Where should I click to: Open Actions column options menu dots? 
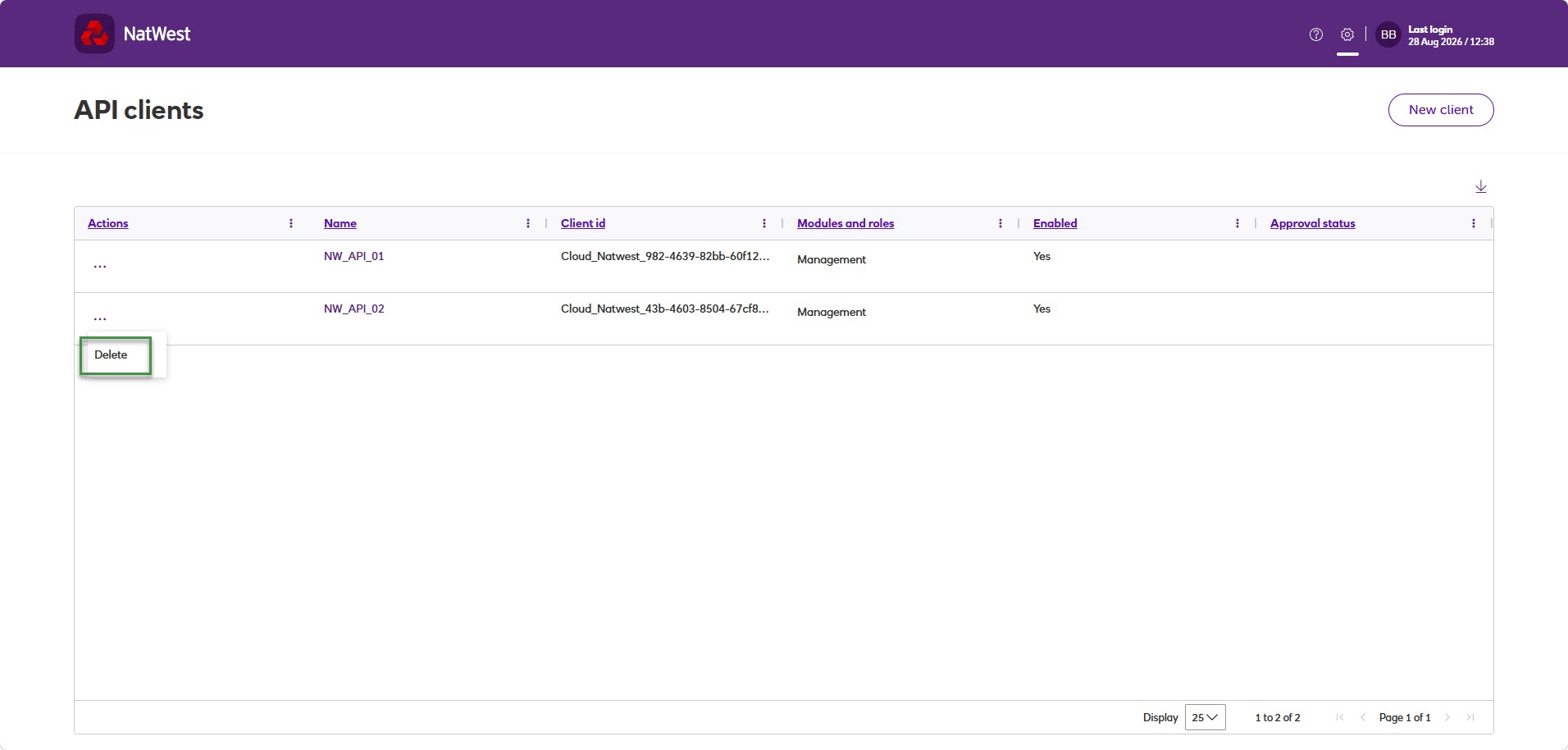pos(291,223)
